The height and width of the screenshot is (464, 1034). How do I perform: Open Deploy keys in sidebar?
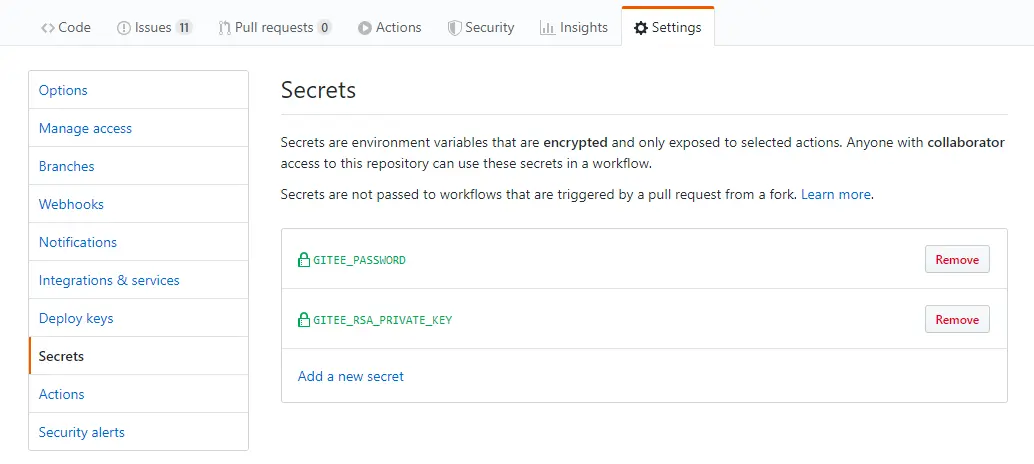[76, 318]
